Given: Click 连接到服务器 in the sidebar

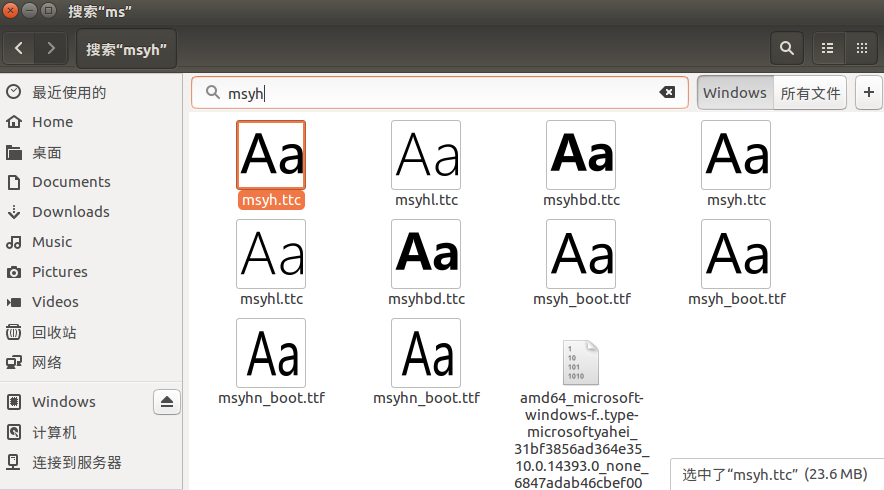Looking at the screenshot, I should point(91,462).
